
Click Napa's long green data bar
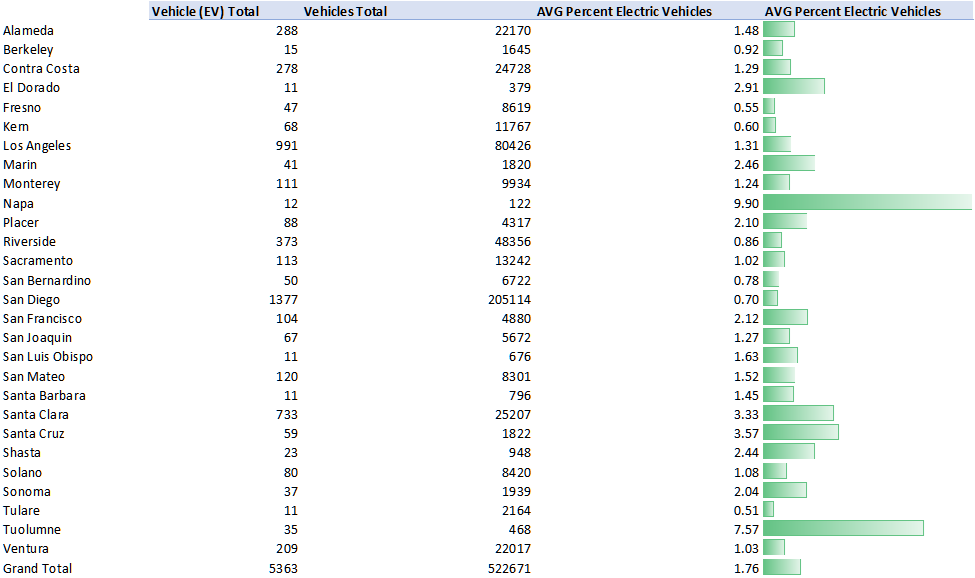(866, 203)
